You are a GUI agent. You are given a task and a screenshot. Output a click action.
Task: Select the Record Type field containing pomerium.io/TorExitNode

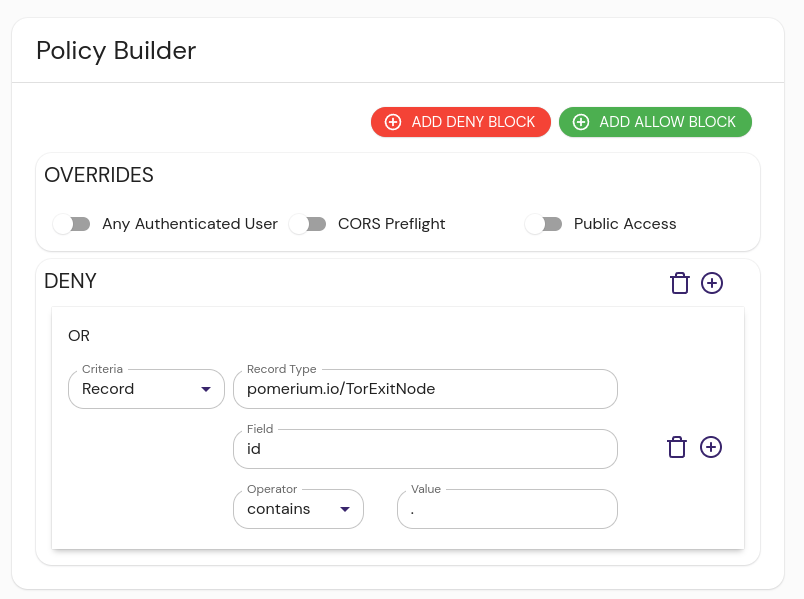(x=425, y=389)
